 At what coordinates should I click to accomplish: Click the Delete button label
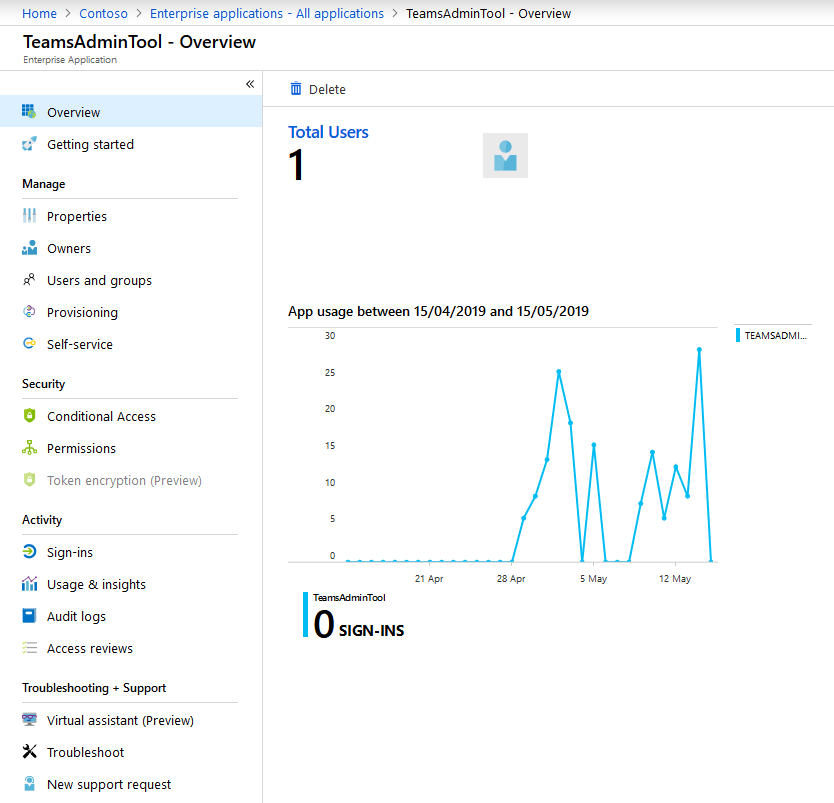[327, 89]
